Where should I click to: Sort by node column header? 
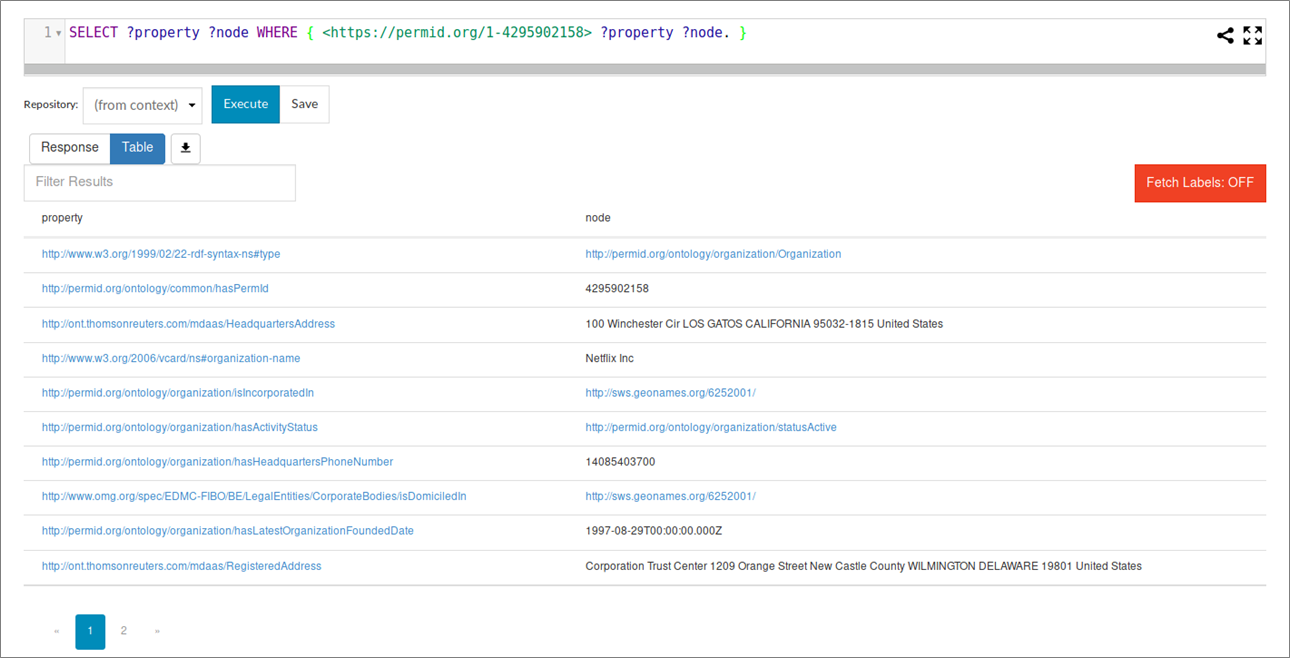point(598,217)
